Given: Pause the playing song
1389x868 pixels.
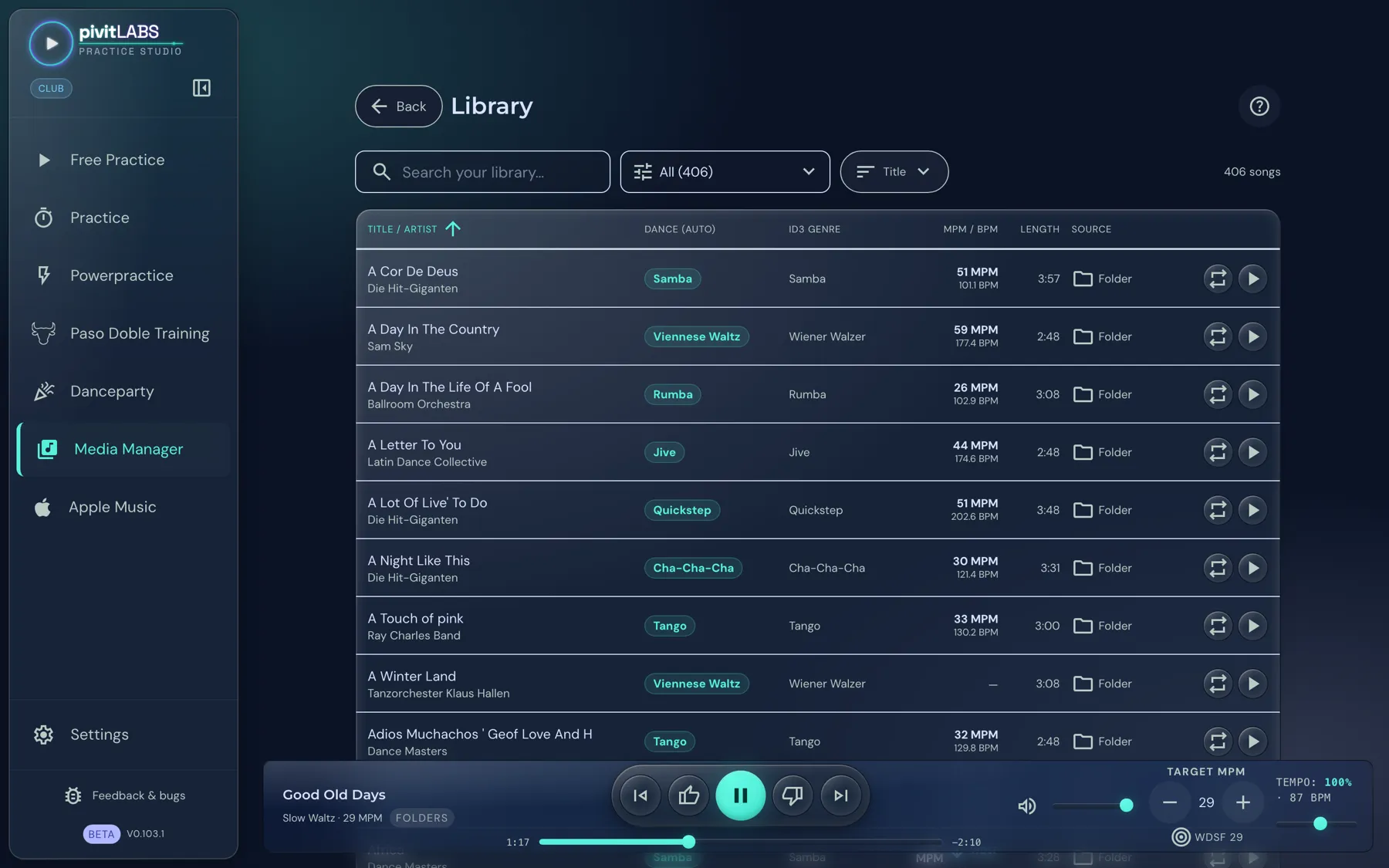Looking at the screenshot, I should click(740, 795).
